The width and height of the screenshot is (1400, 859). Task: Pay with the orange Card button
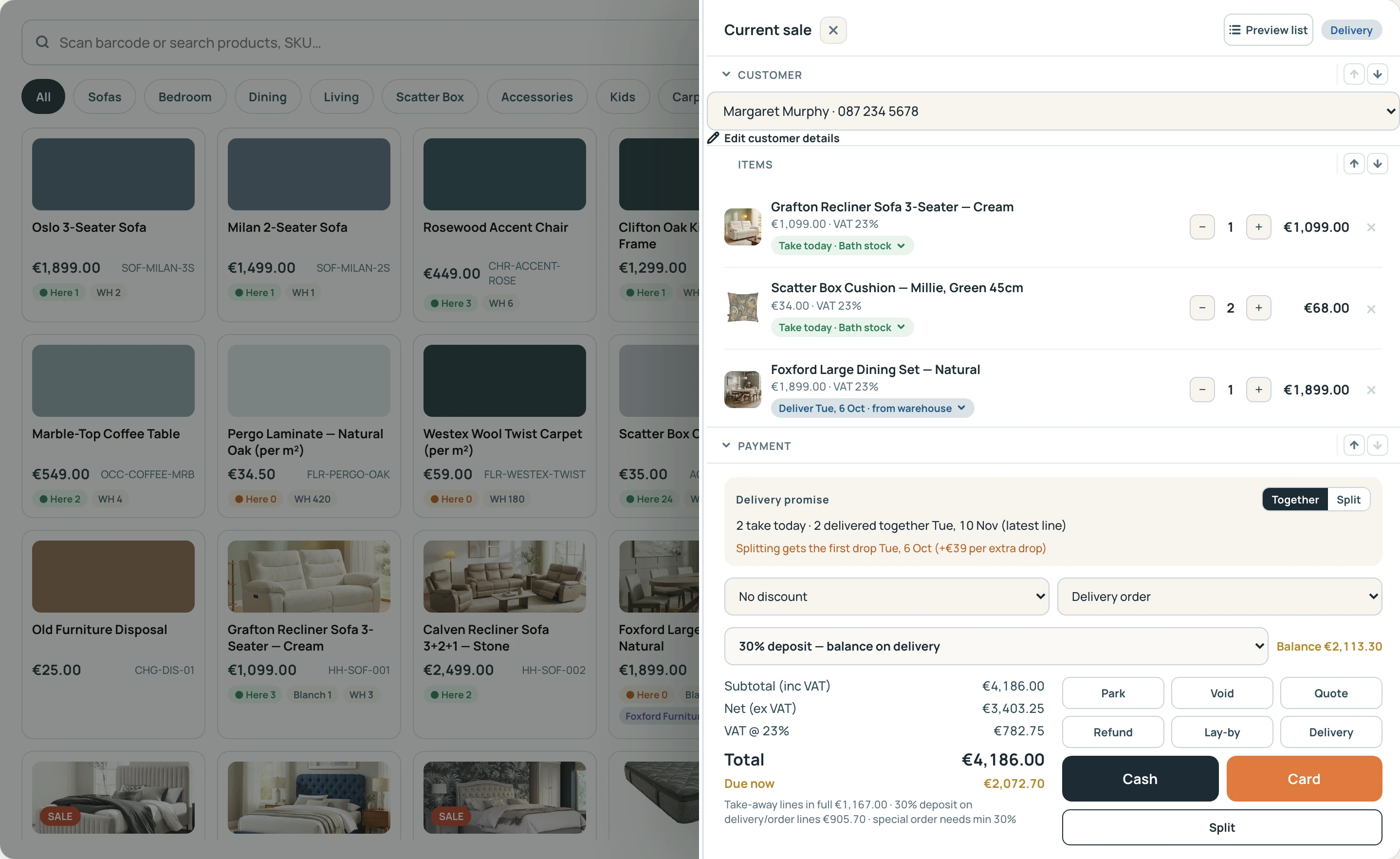click(x=1304, y=779)
